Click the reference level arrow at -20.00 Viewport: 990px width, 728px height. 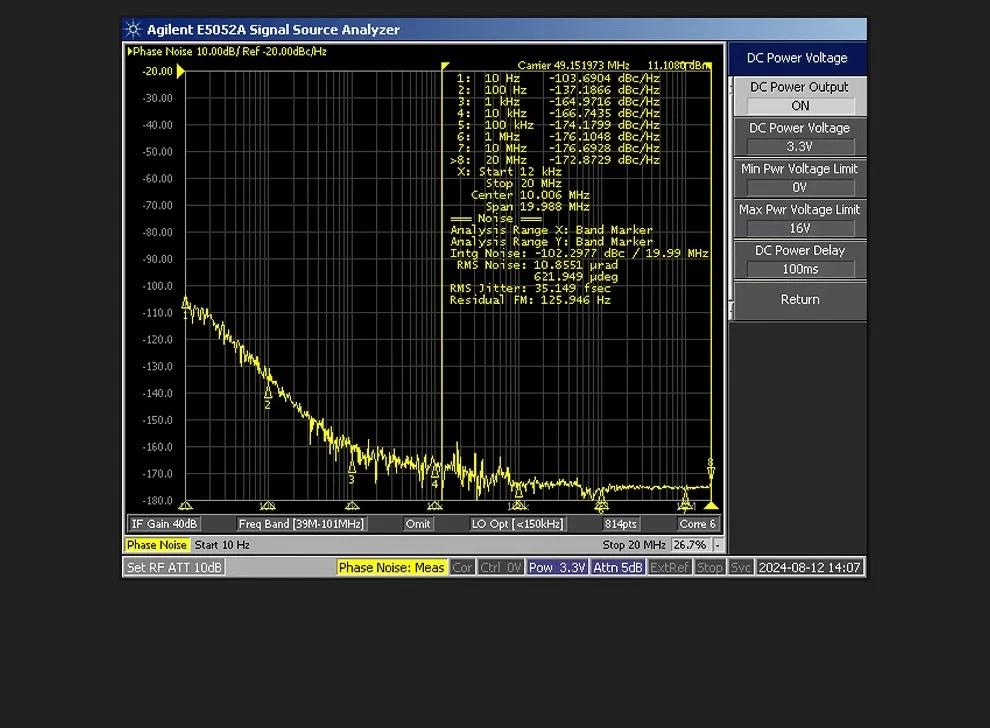click(x=181, y=71)
